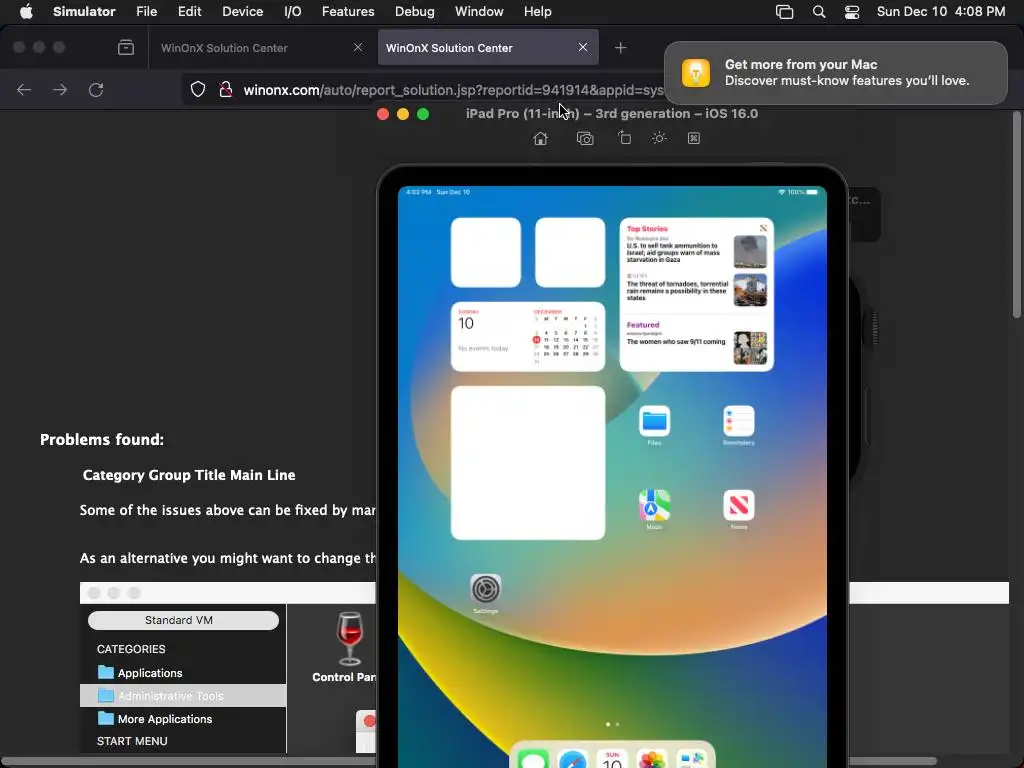Open the Window menu
1024x768 pixels.
[x=479, y=12]
